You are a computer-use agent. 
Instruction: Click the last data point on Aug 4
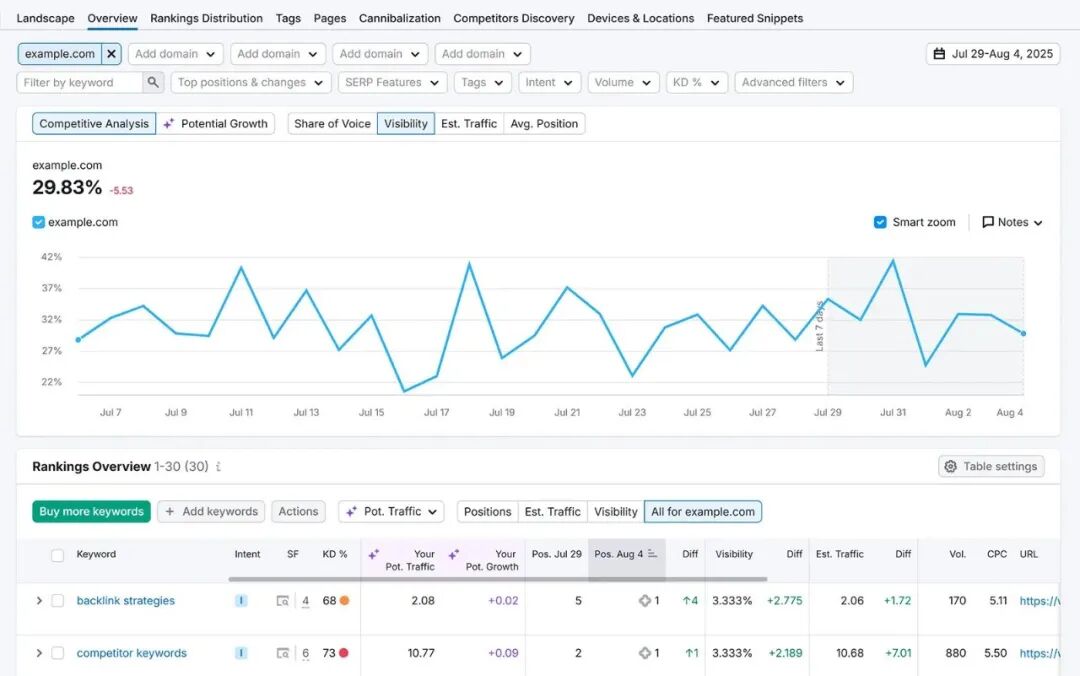point(1024,334)
